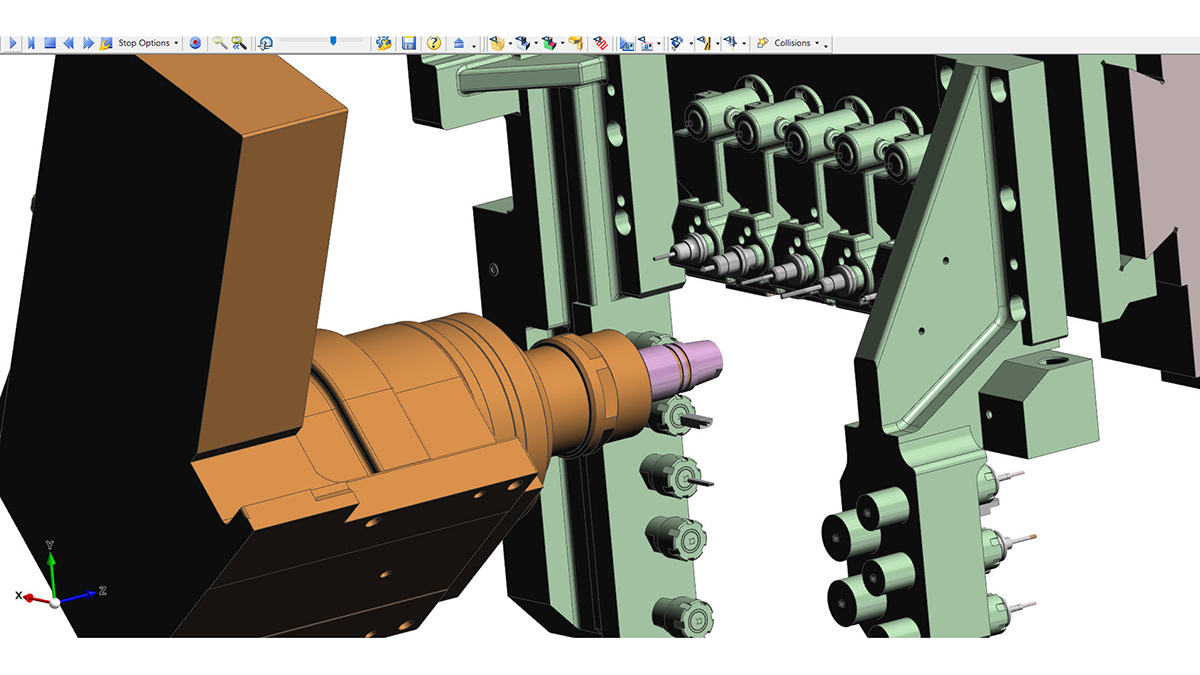Image resolution: width=1200 pixels, height=675 pixels.
Task: Stop the simulation with the square button
Action: click(x=49, y=43)
